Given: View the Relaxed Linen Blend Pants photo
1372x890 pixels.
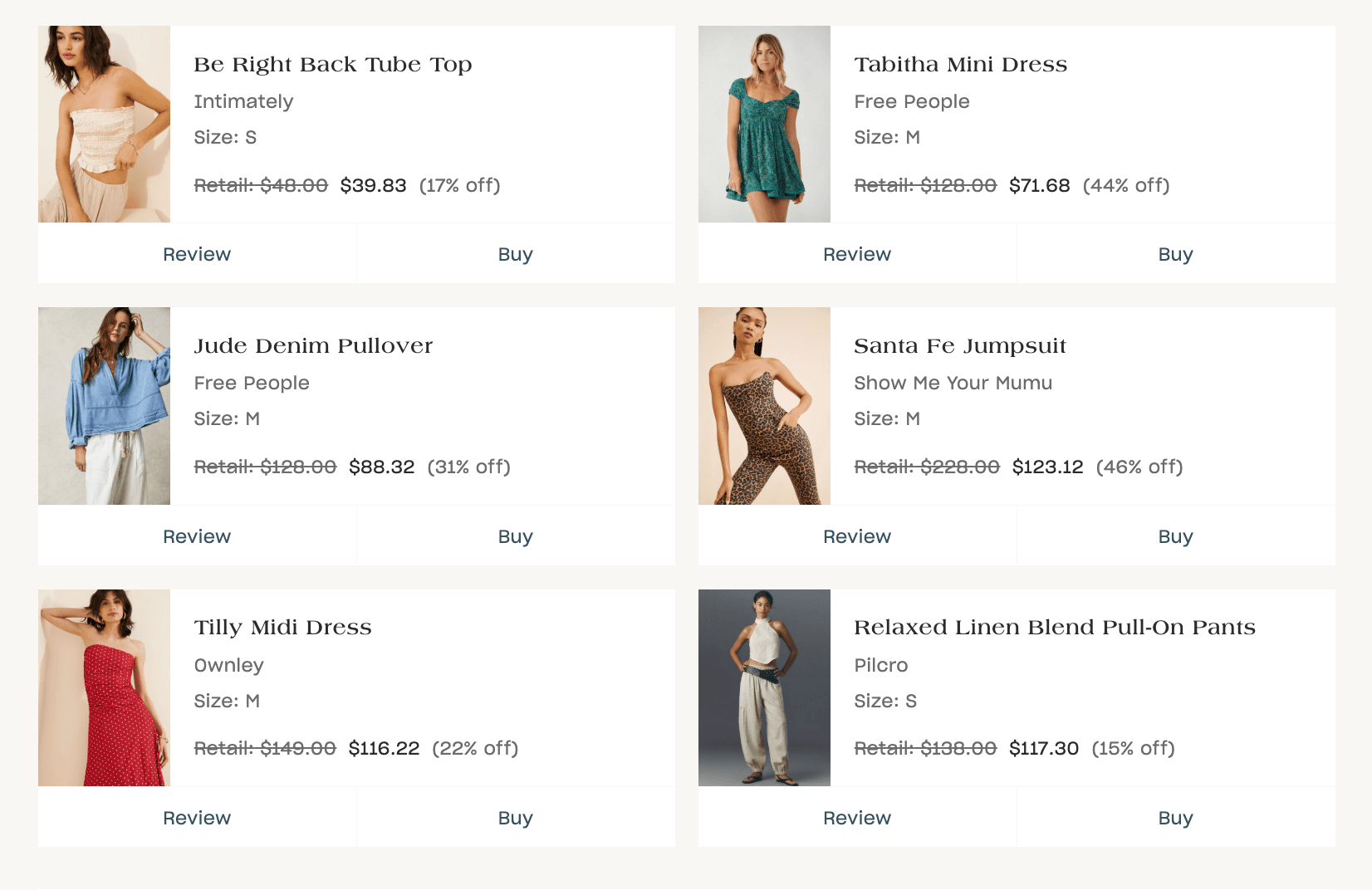Looking at the screenshot, I should (x=764, y=687).
